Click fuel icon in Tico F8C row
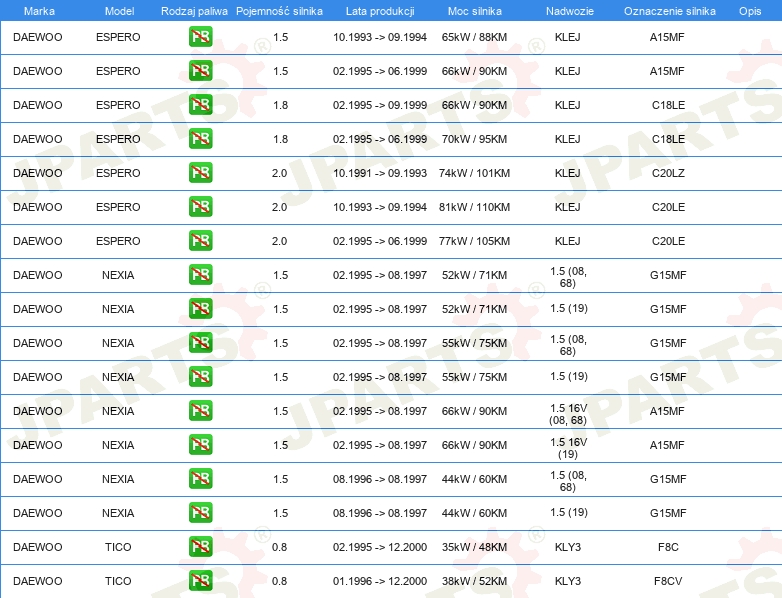 coord(200,547)
